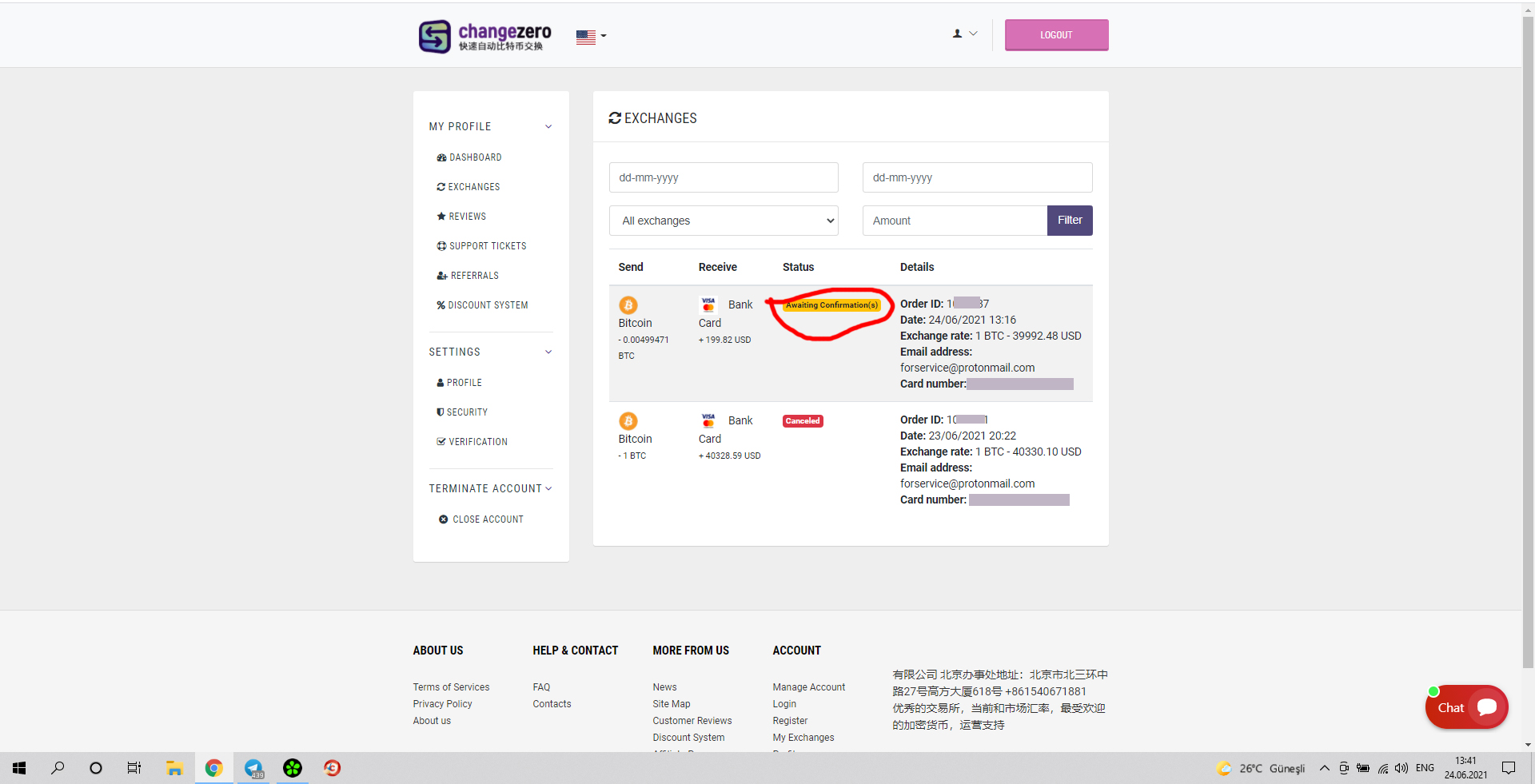Open Telegram from the taskbar

click(253, 768)
